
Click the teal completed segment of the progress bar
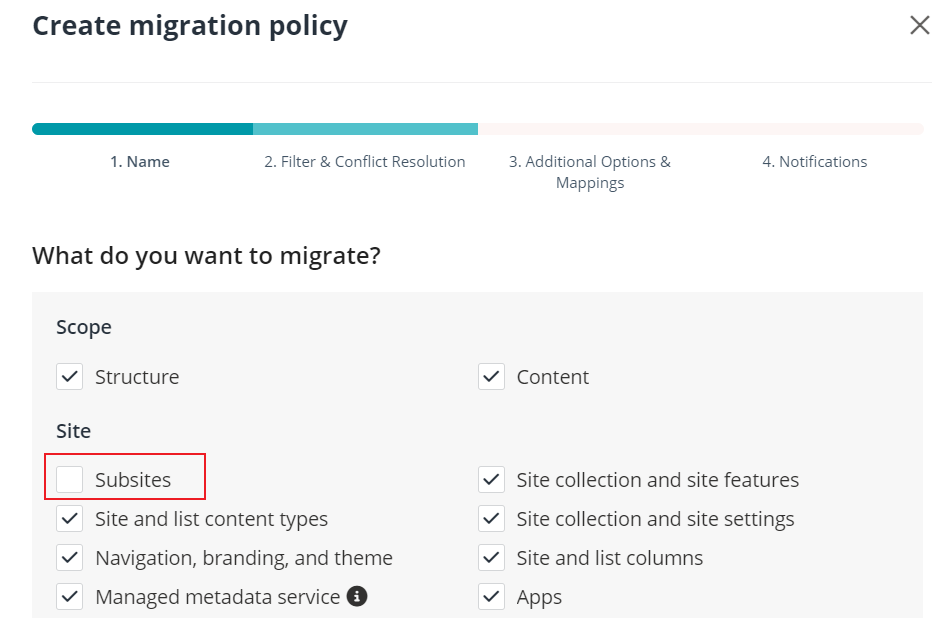point(140,128)
